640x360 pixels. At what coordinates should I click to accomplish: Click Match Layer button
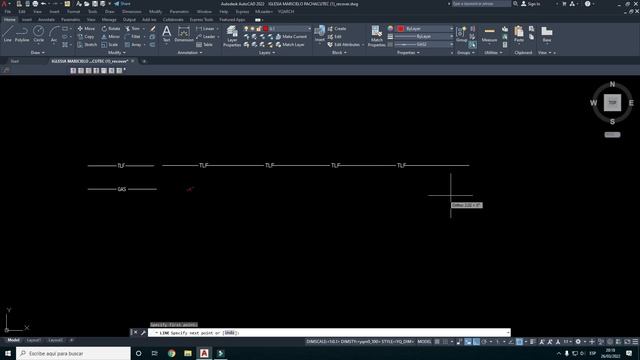[290, 44]
